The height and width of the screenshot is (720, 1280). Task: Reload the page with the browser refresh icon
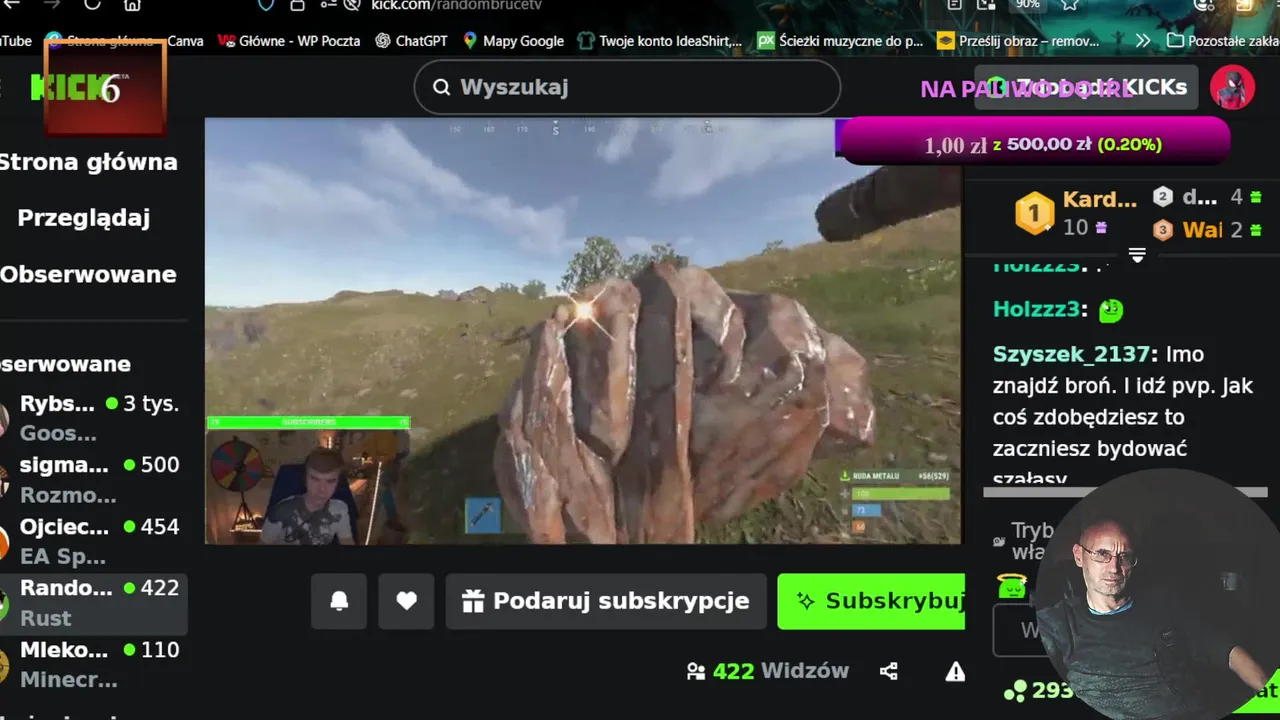point(91,4)
